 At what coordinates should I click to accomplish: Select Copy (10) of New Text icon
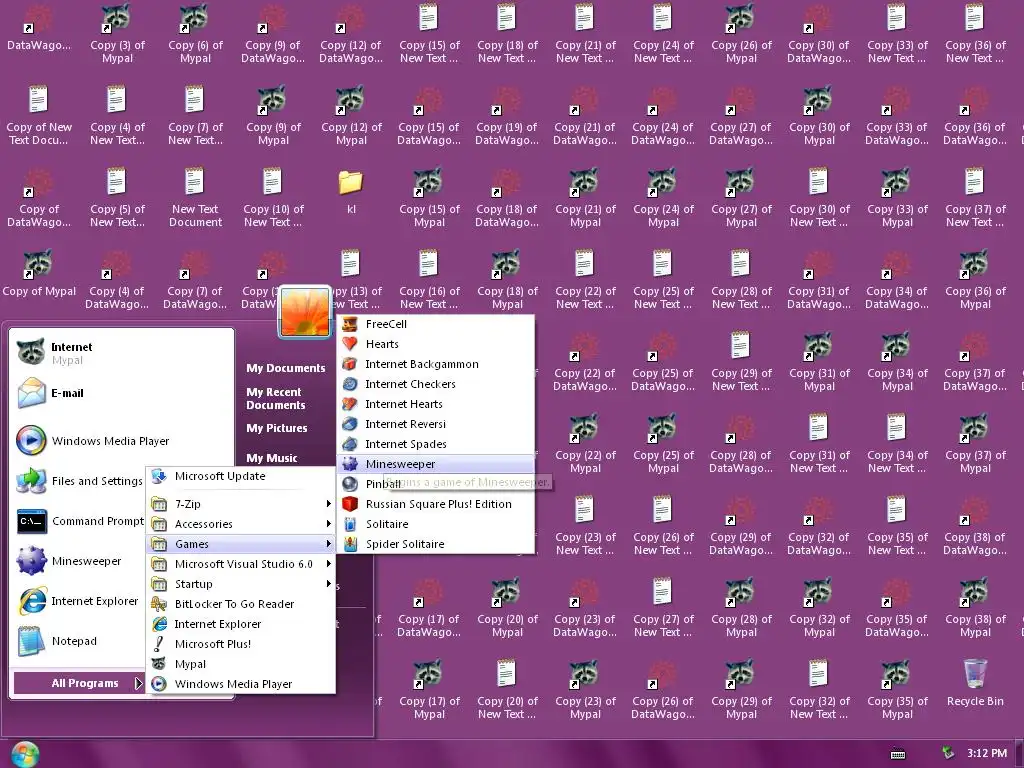tap(273, 198)
